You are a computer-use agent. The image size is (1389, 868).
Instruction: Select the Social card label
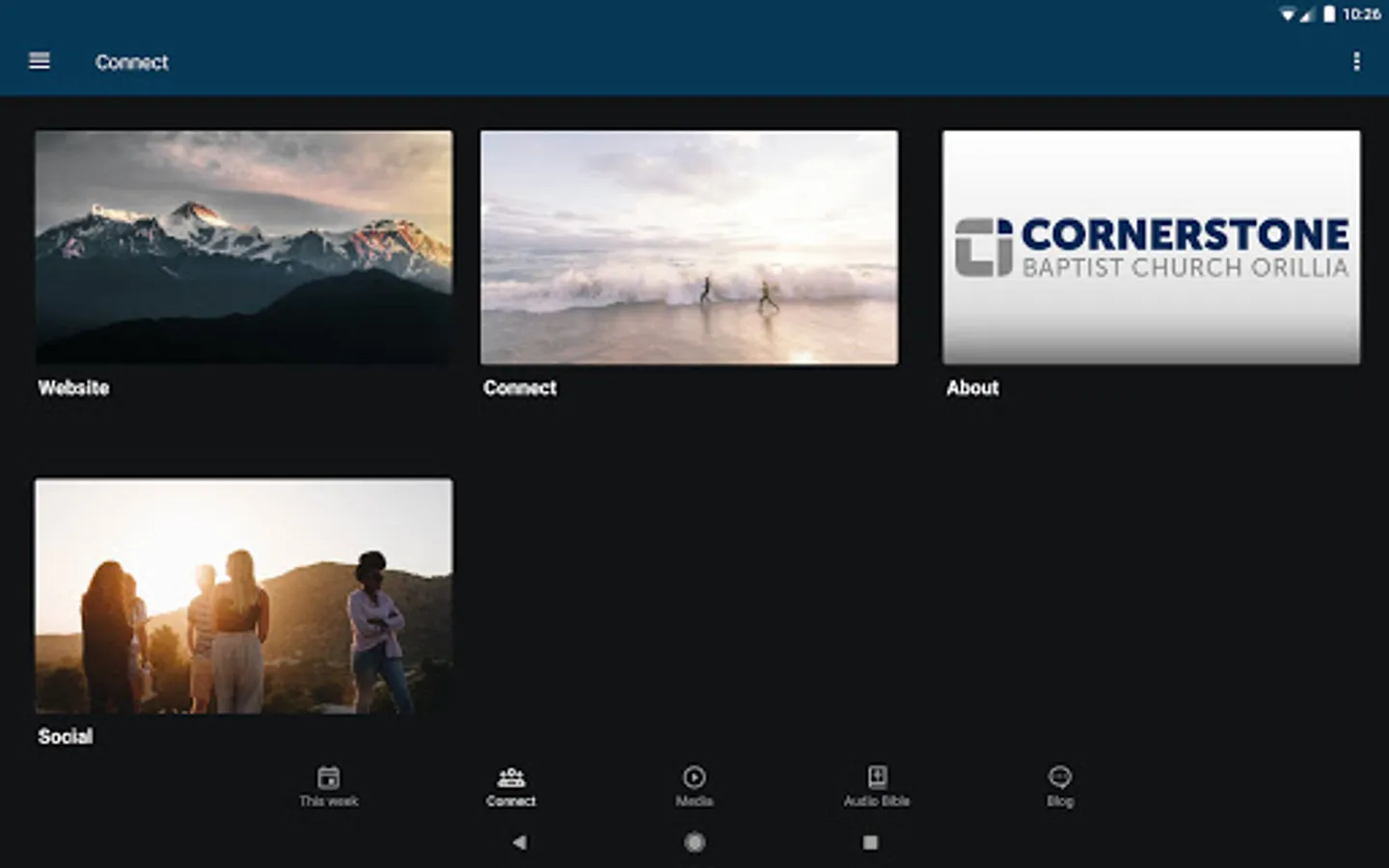tap(66, 737)
